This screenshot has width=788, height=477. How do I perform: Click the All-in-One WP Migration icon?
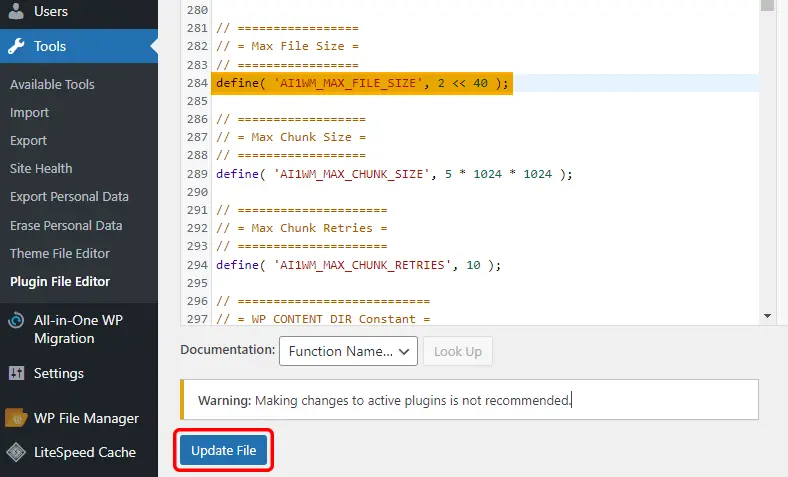click(16, 321)
